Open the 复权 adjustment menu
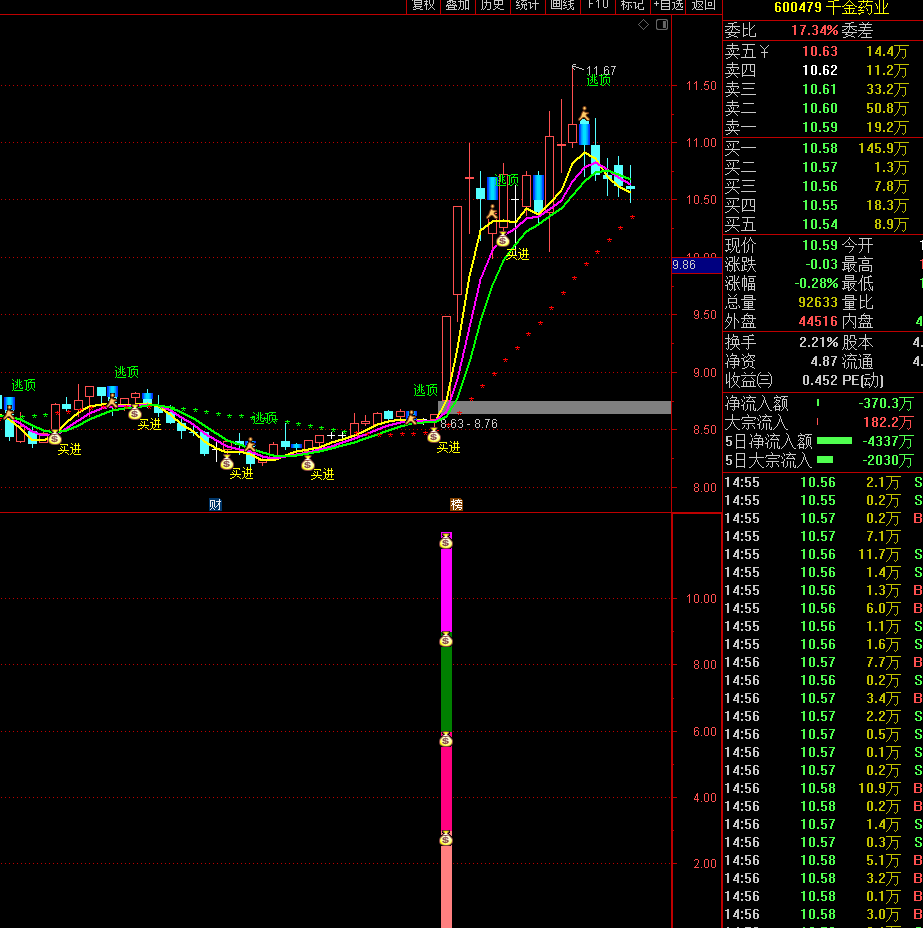The height and width of the screenshot is (928, 923). tap(423, 5)
